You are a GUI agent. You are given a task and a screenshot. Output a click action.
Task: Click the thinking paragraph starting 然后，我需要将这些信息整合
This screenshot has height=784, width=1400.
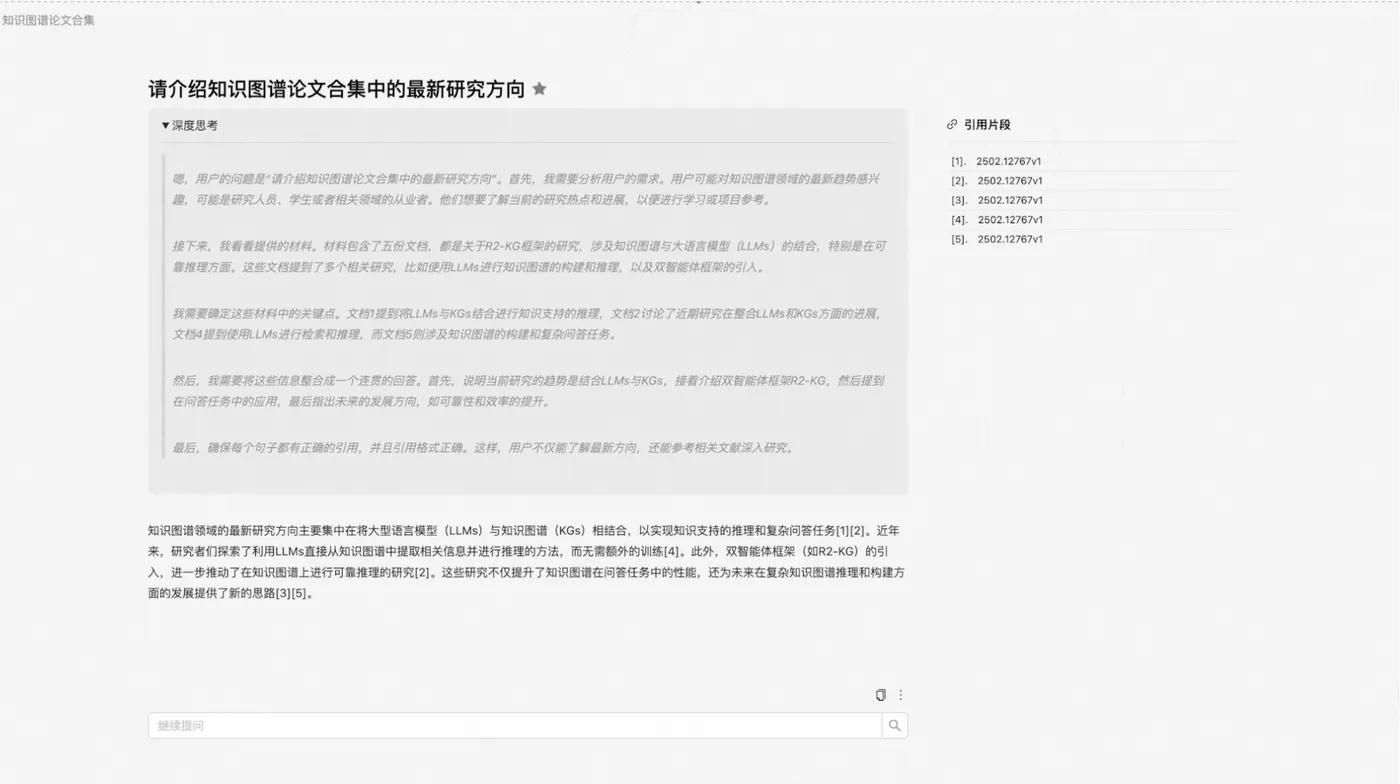[529, 391]
